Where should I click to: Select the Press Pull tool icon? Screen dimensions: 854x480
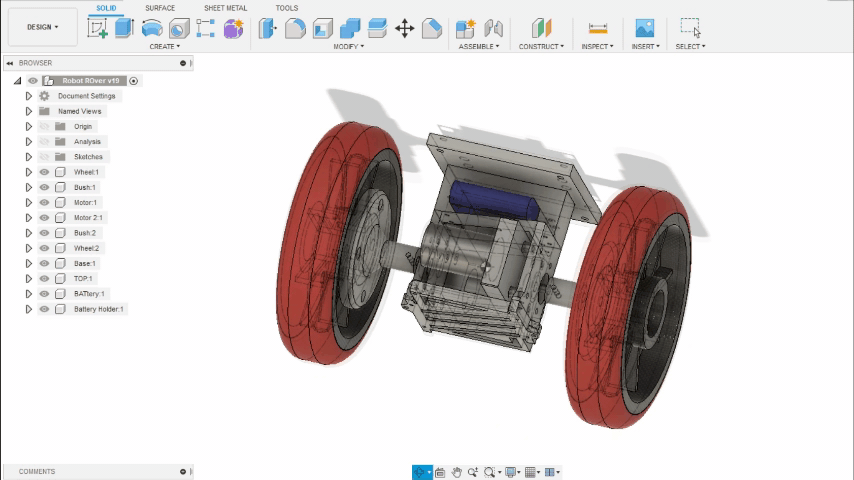[268, 28]
